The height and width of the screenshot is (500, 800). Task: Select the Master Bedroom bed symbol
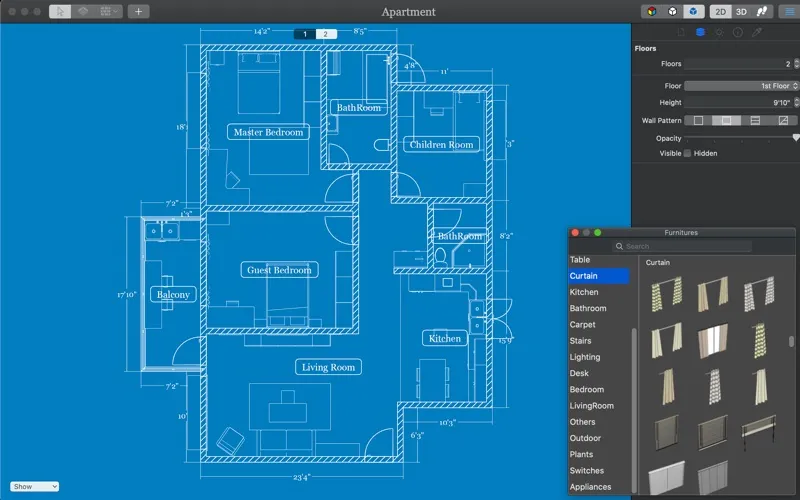(x=259, y=82)
